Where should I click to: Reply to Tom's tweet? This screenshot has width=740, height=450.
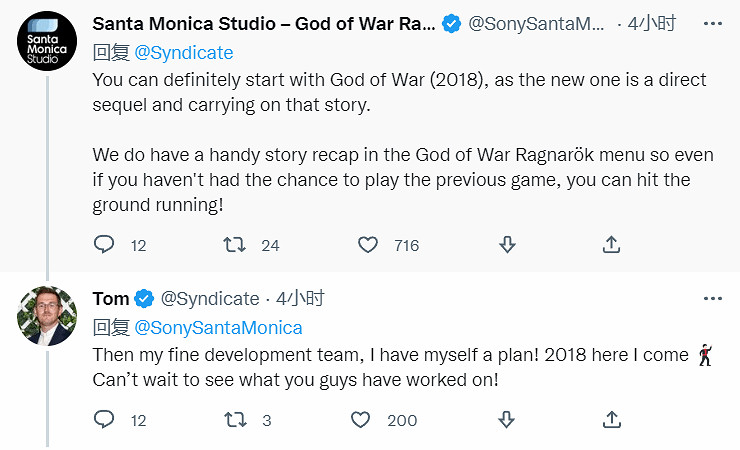(105, 420)
